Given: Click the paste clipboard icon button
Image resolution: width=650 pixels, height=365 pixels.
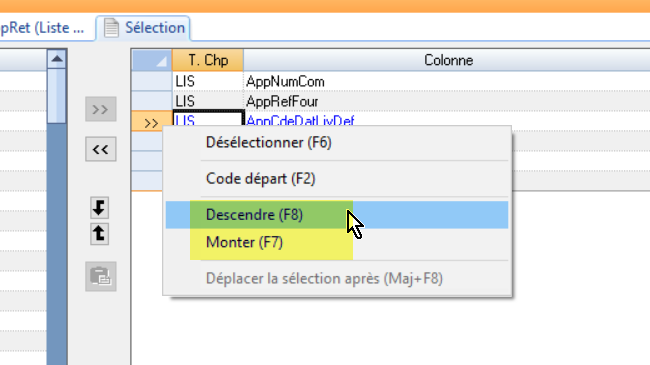Looking at the screenshot, I should 101,276.
